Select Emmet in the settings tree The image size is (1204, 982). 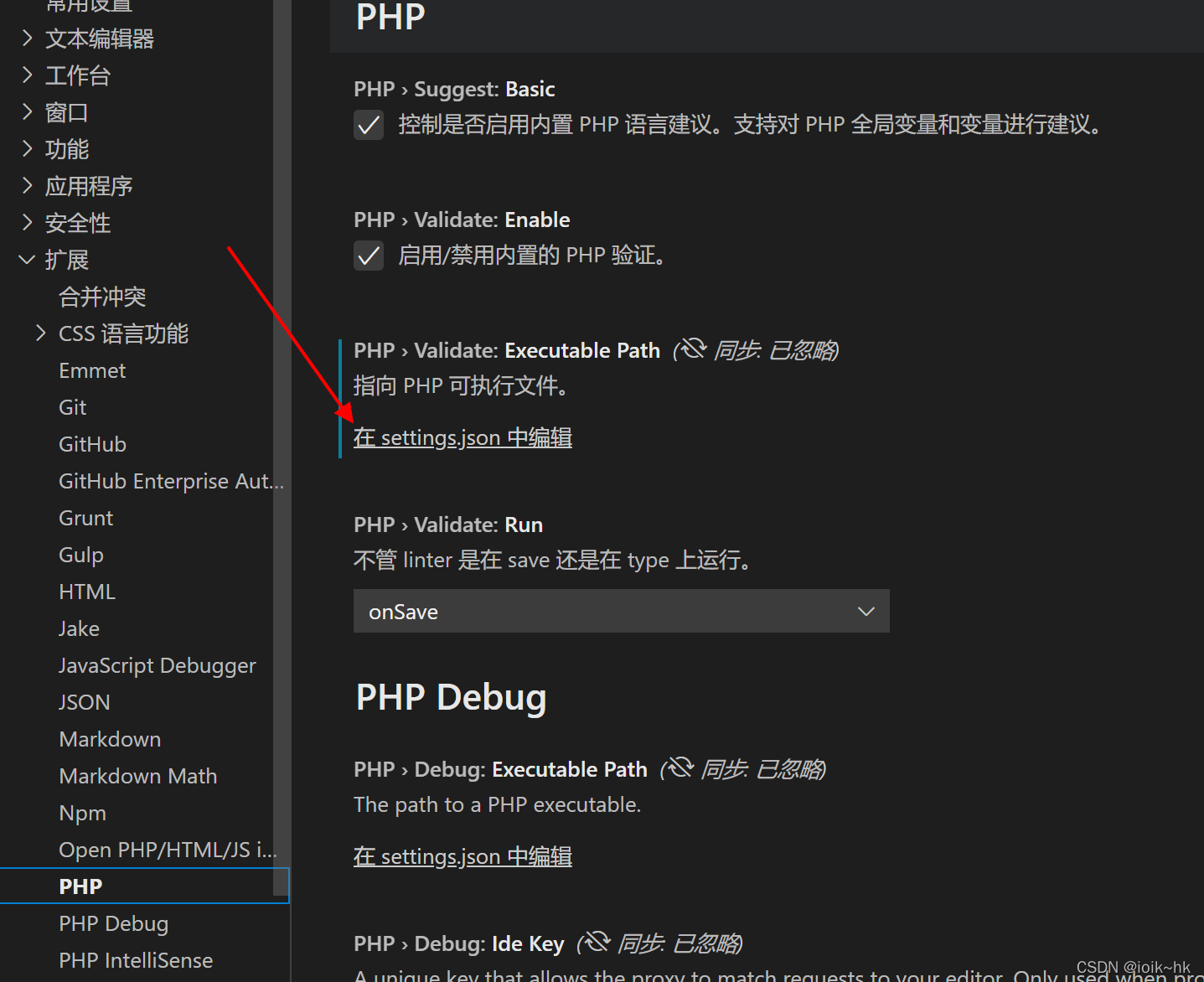click(92, 370)
